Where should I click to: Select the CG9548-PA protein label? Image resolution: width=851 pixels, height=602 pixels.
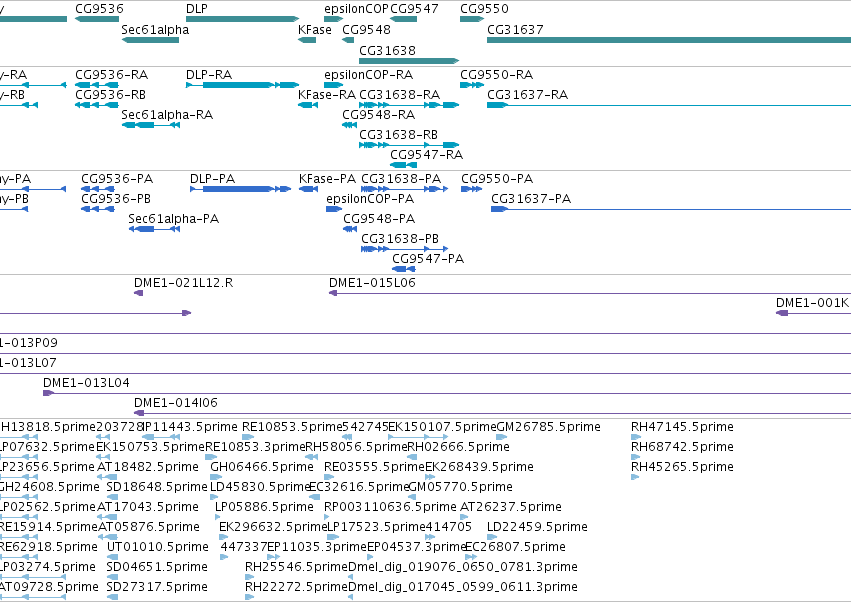click(x=379, y=219)
